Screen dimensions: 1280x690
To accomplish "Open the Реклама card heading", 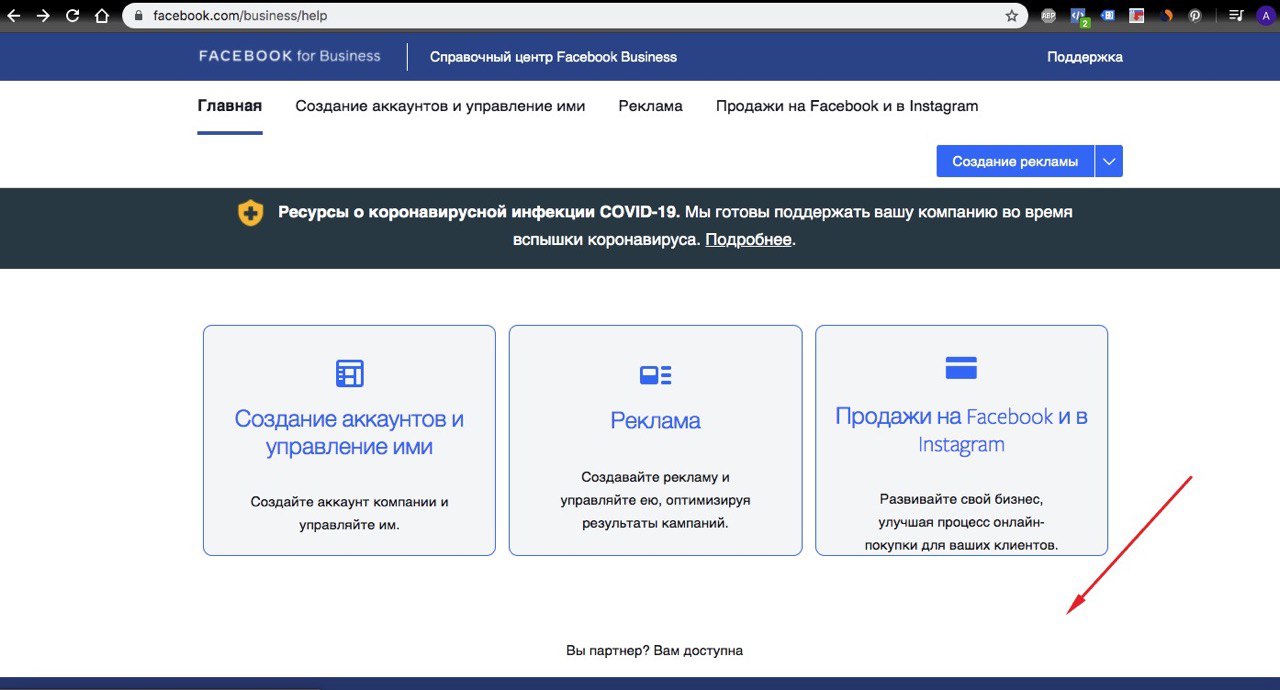I will [655, 421].
